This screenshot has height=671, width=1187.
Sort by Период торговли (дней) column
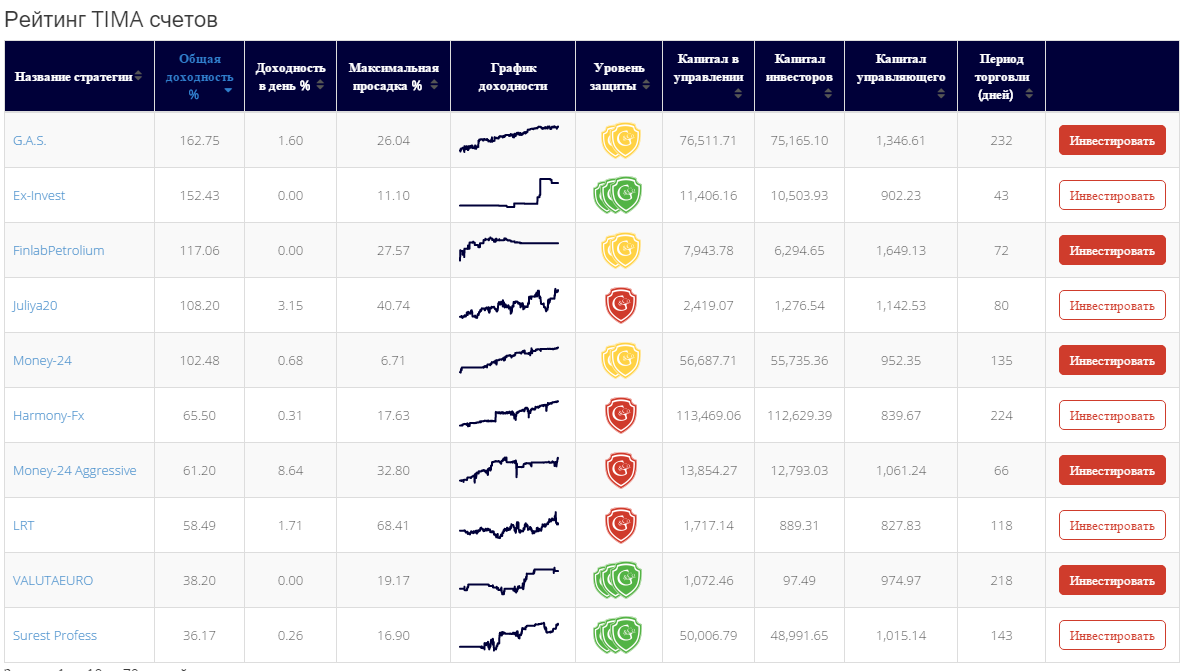click(x=1001, y=76)
